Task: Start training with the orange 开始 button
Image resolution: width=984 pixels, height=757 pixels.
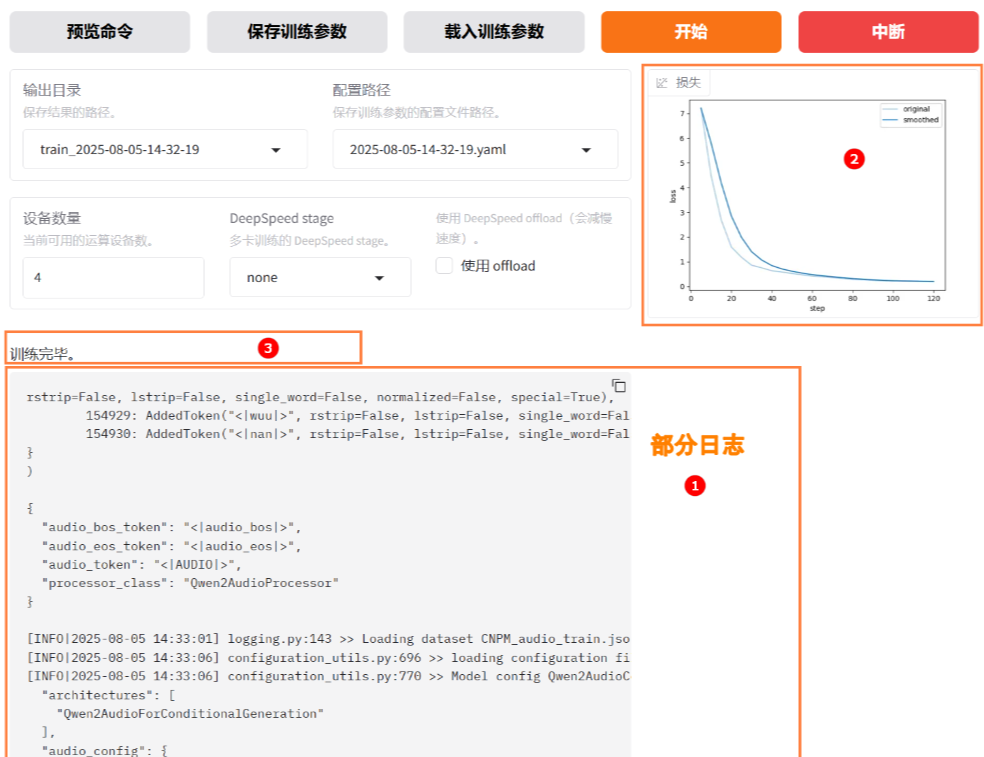Action: [x=691, y=31]
